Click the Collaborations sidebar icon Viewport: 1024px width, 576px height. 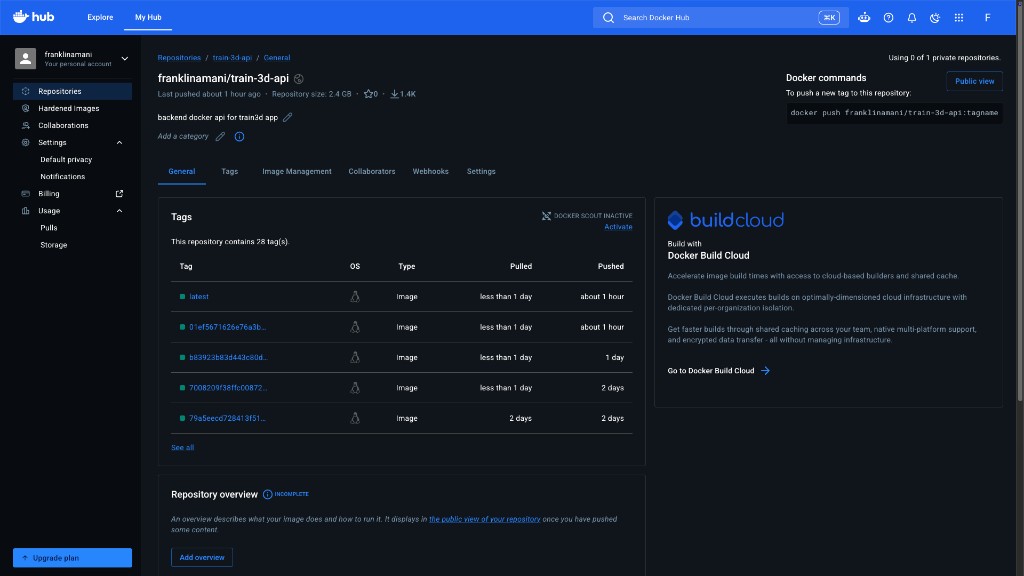click(25, 125)
